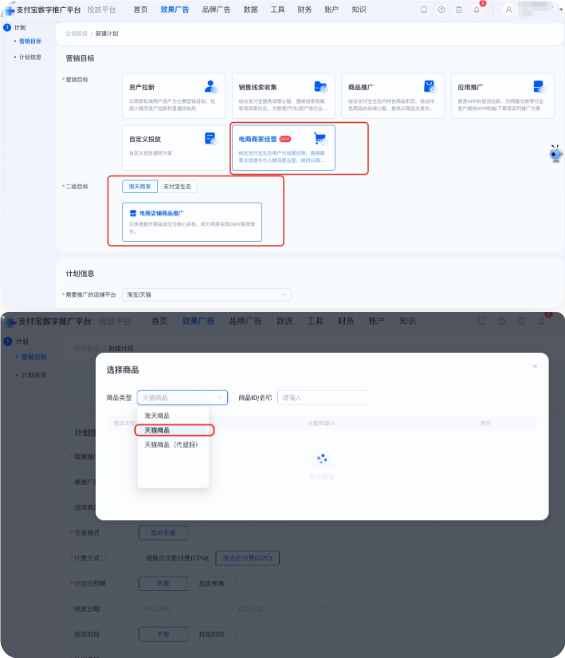Click the 商品ID/名称 search input field

(322, 397)
